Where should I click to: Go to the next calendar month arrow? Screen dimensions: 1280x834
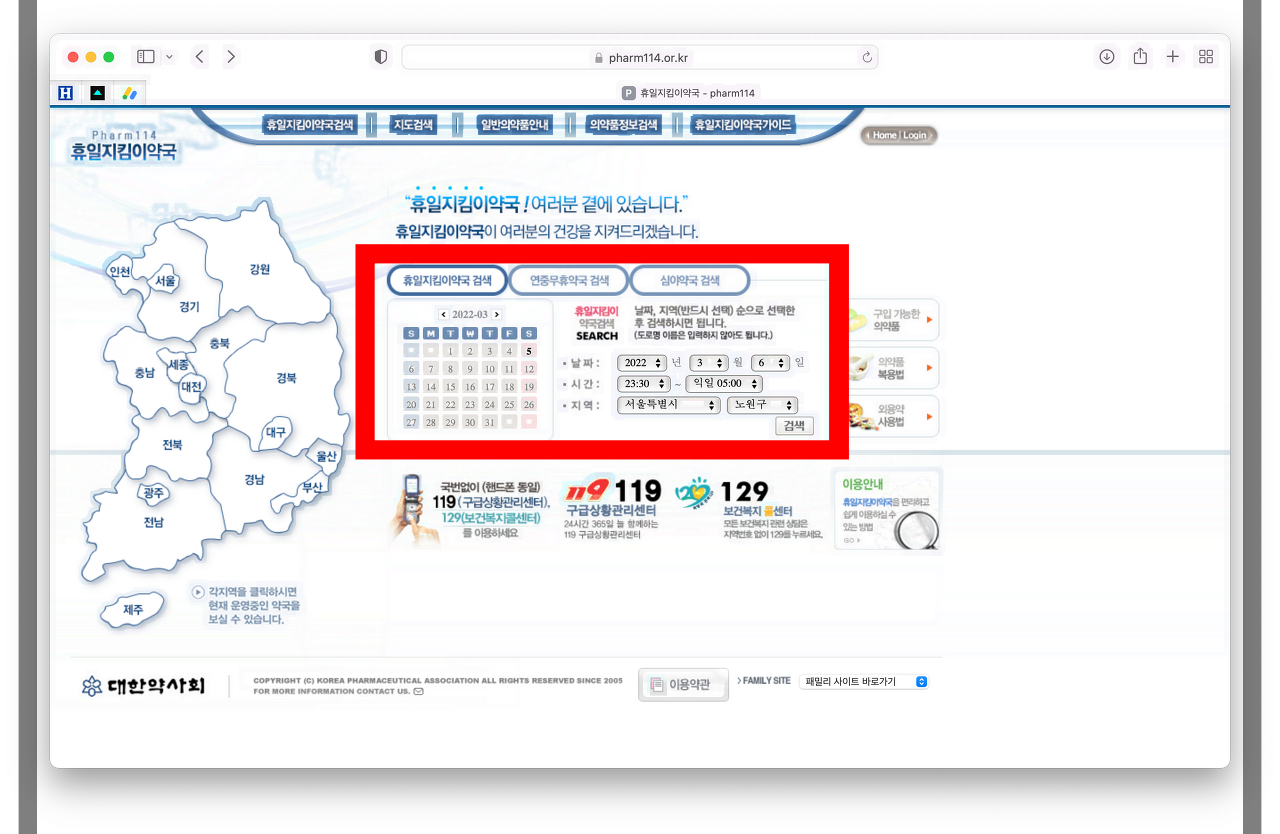(496, 314)
